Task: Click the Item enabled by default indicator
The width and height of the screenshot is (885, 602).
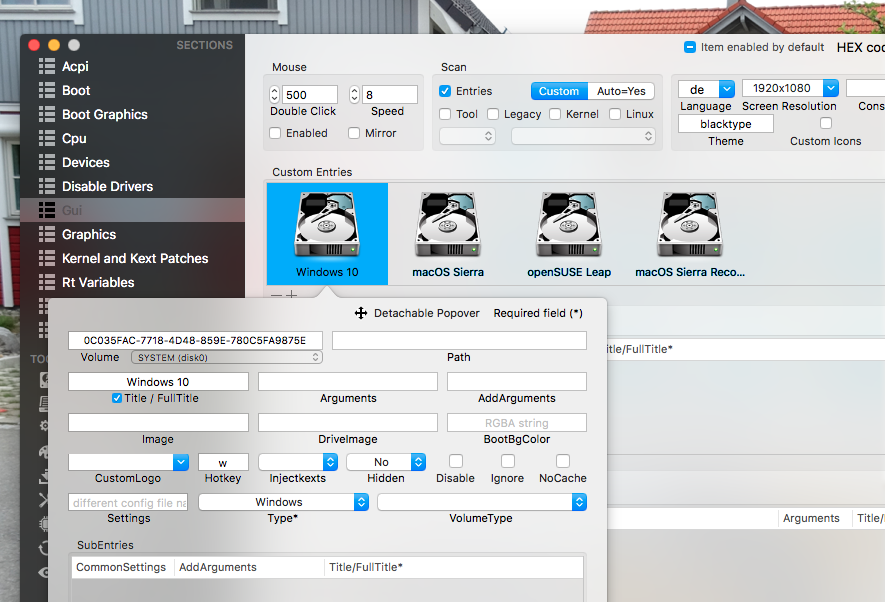Action: [x=690, y=47]
